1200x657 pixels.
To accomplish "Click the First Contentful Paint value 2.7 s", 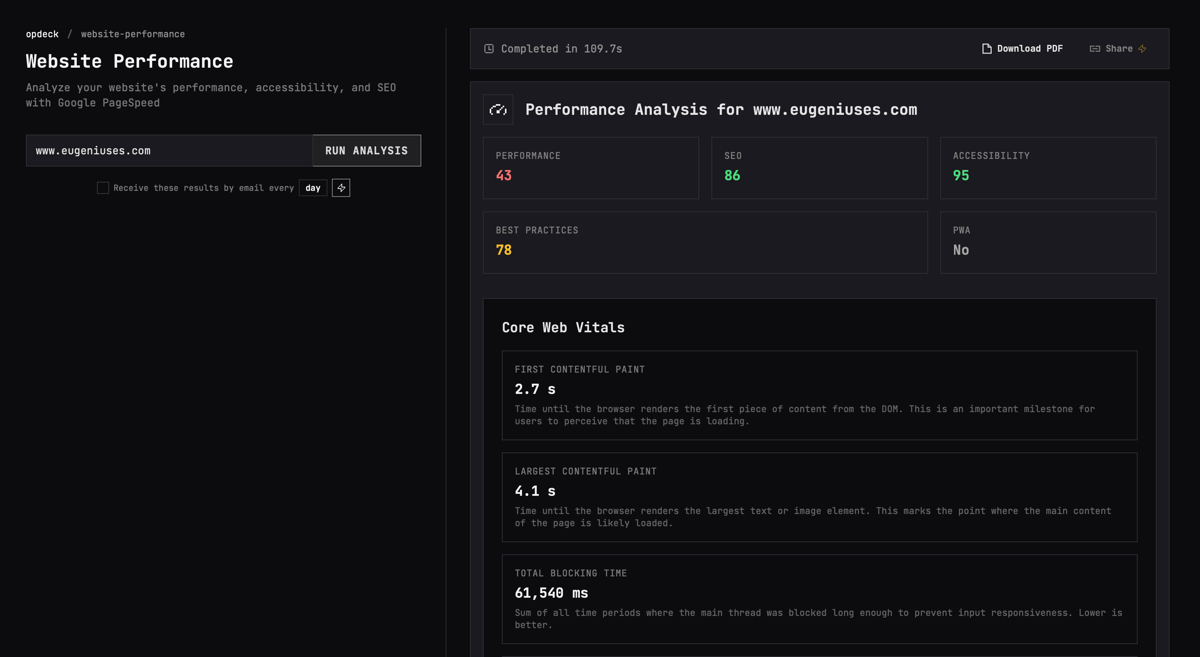I will (535, 389).
